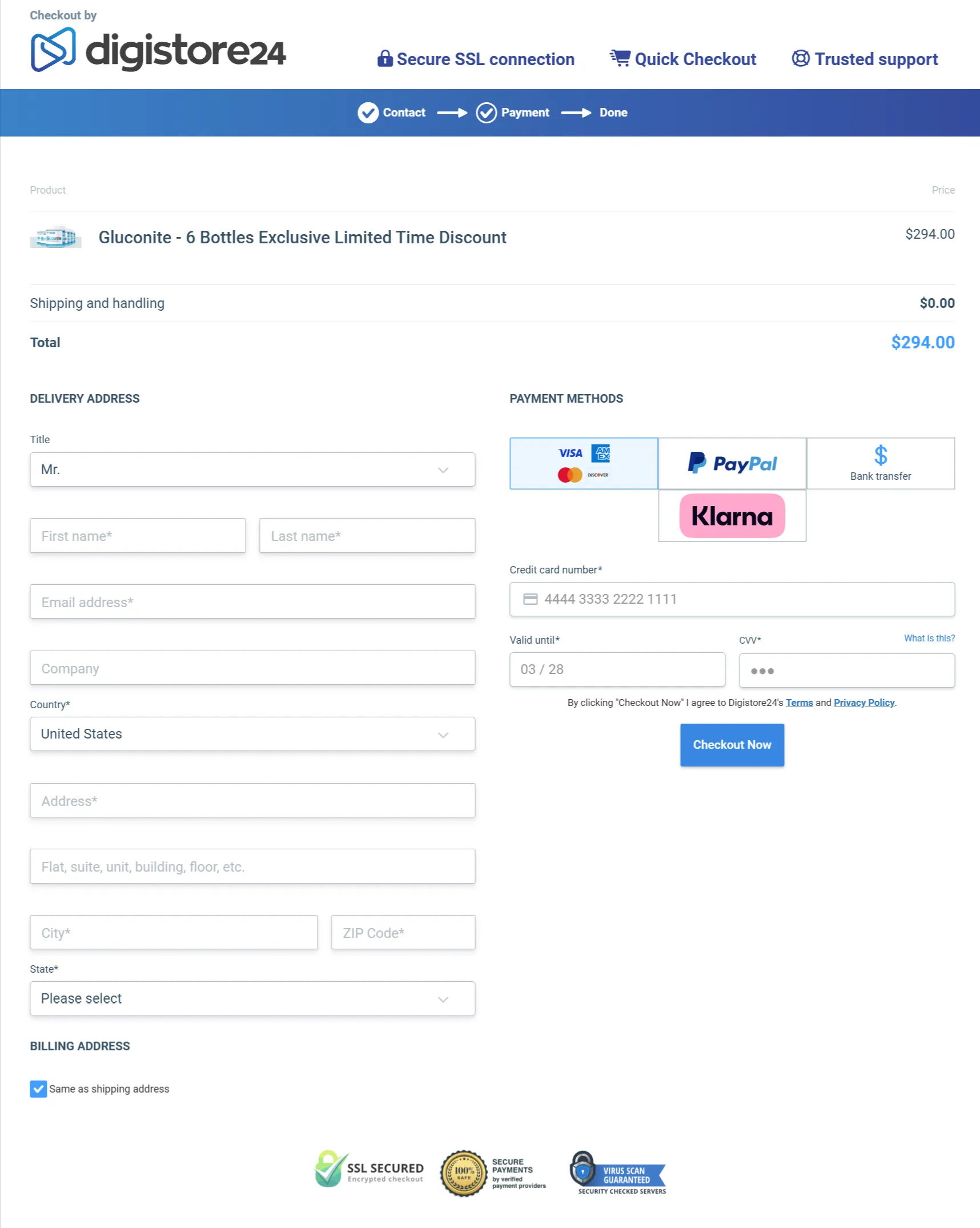The height and width of the screenshot is (1228, 980).
Task: Click the Secure SSL lock icon
Action: pyautogui.click(x=385, y=58)
